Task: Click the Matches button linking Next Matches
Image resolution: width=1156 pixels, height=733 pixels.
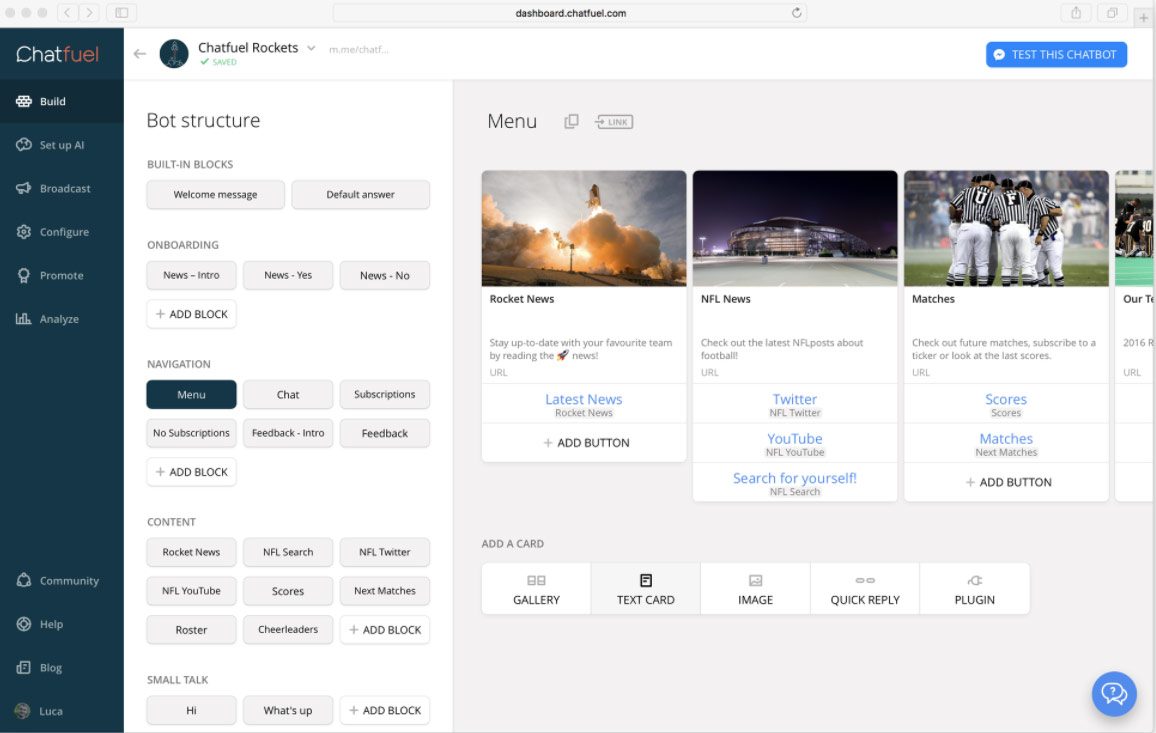Action: point(1006,443)
